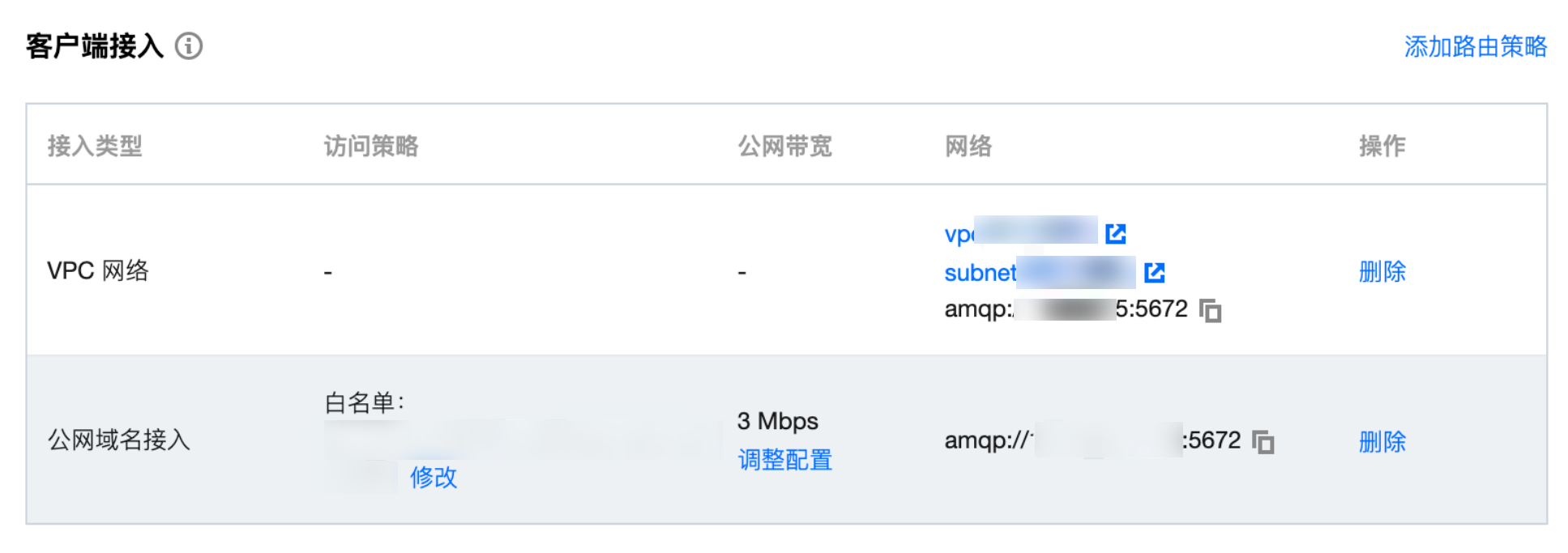Image resolution: width=1568 pixels, height=553 pixels.
Task: Select the 接入类型 column header
Action: tap(95, 146)
